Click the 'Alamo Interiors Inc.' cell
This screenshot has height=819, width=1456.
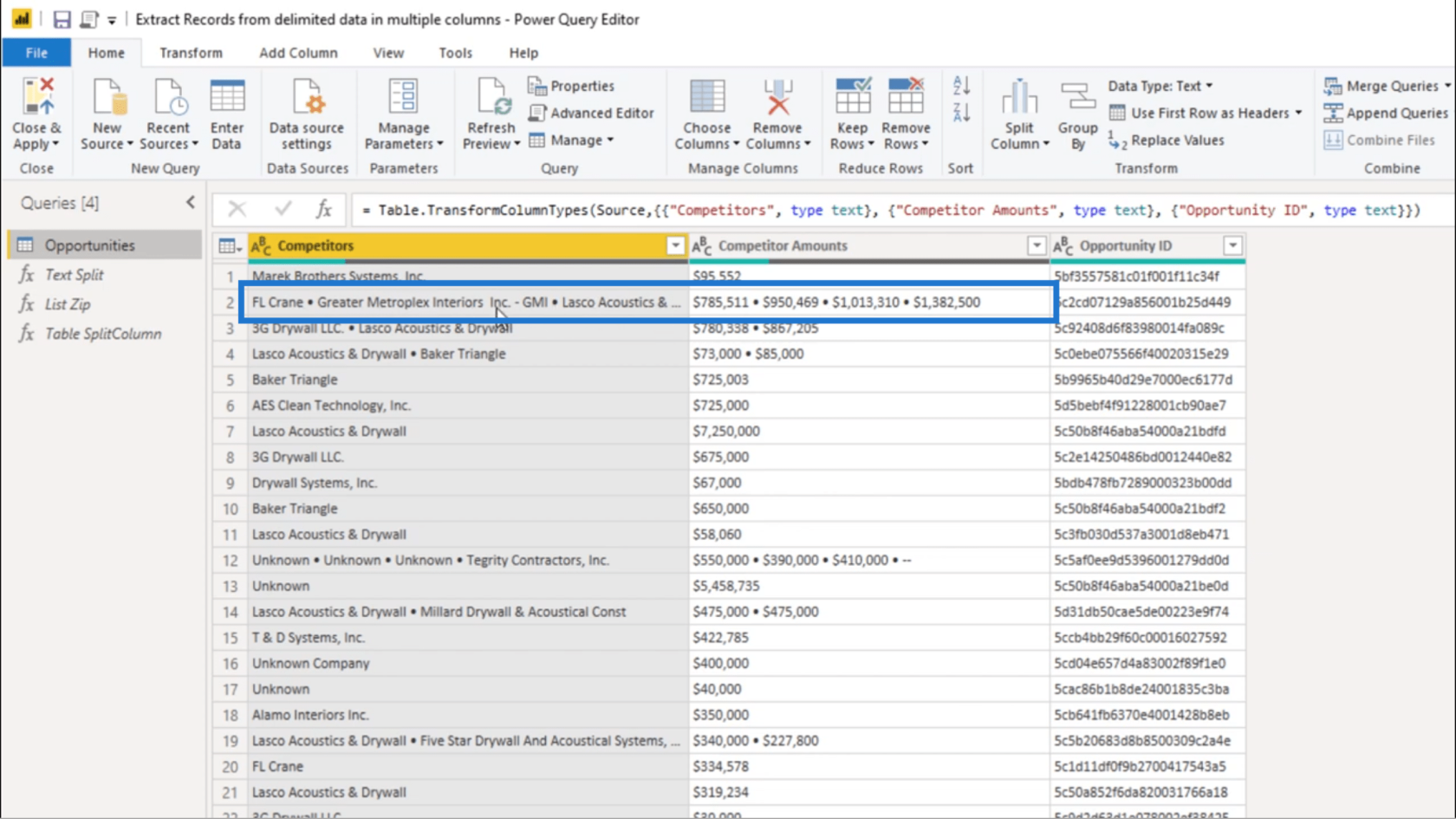[x=468, y=715]
